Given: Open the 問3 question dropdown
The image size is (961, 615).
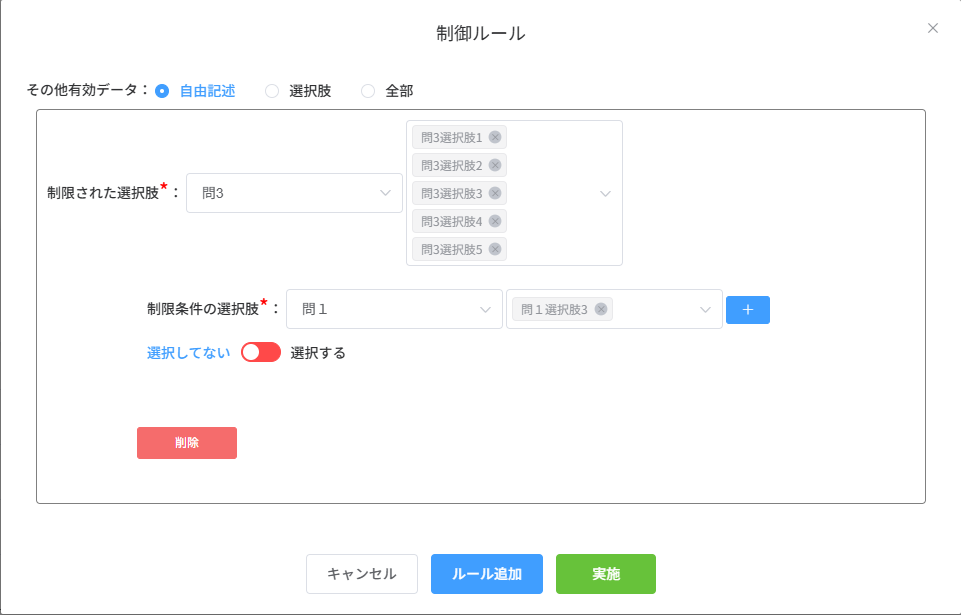Looking at the screenshot, I should [294, 193].
